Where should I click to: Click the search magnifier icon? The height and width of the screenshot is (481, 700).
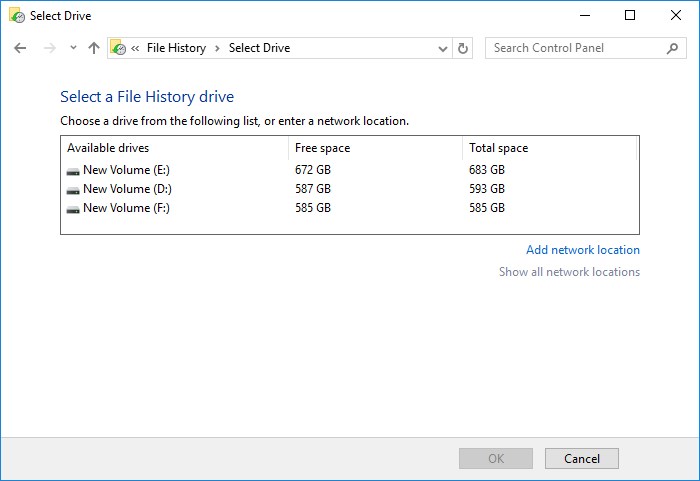pos(672,48)
